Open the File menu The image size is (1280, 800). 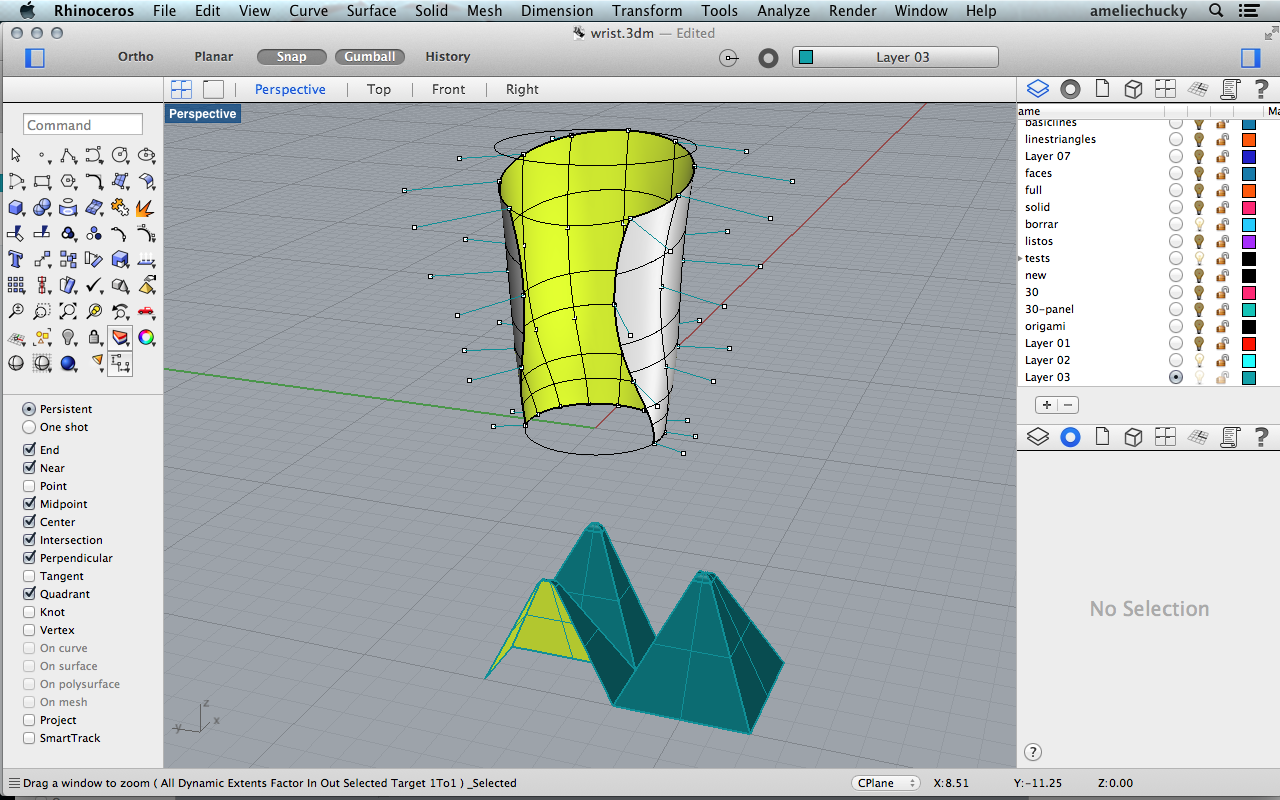[164, 11]
